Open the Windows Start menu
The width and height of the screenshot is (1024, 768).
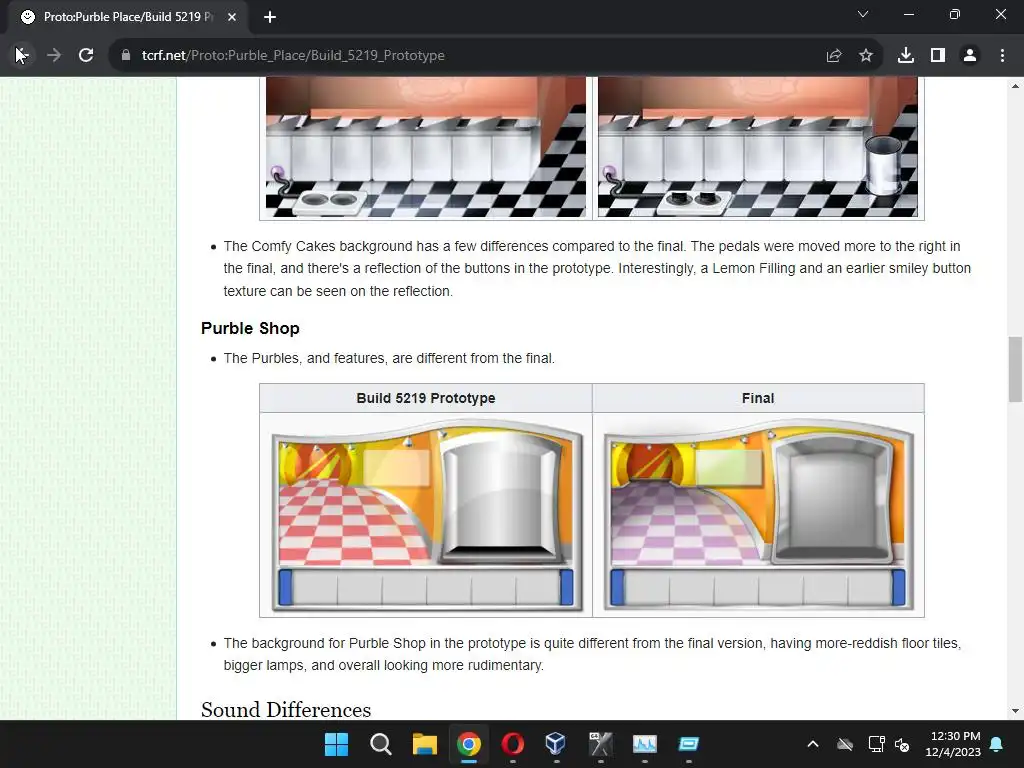(x=336, y=744)
